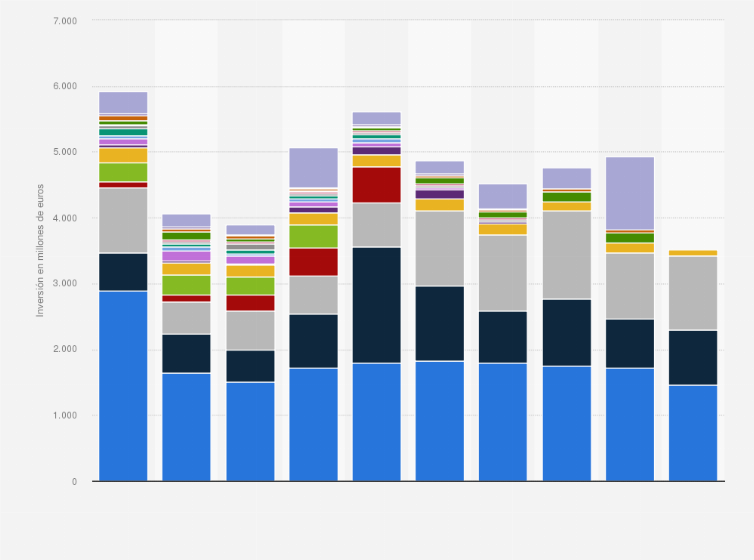754x560 pixels.
Task: Click the blue segment of the third bar
Action: click(250, 431)
